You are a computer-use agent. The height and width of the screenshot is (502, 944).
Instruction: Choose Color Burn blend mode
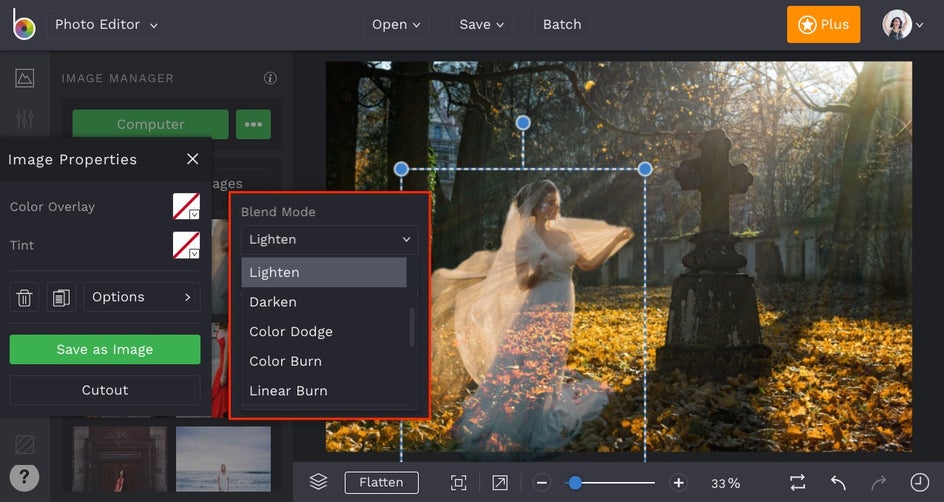[324, 361]
